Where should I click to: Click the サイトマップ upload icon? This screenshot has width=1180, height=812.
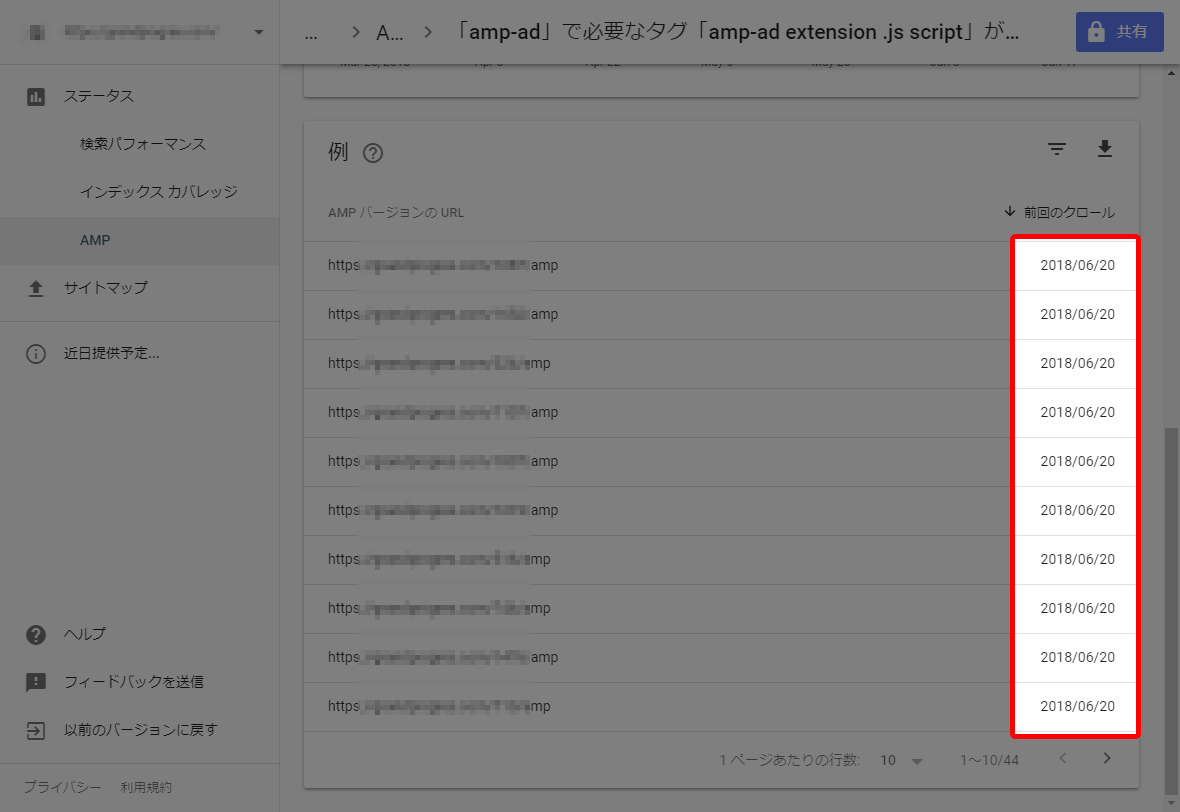(36, 288)
